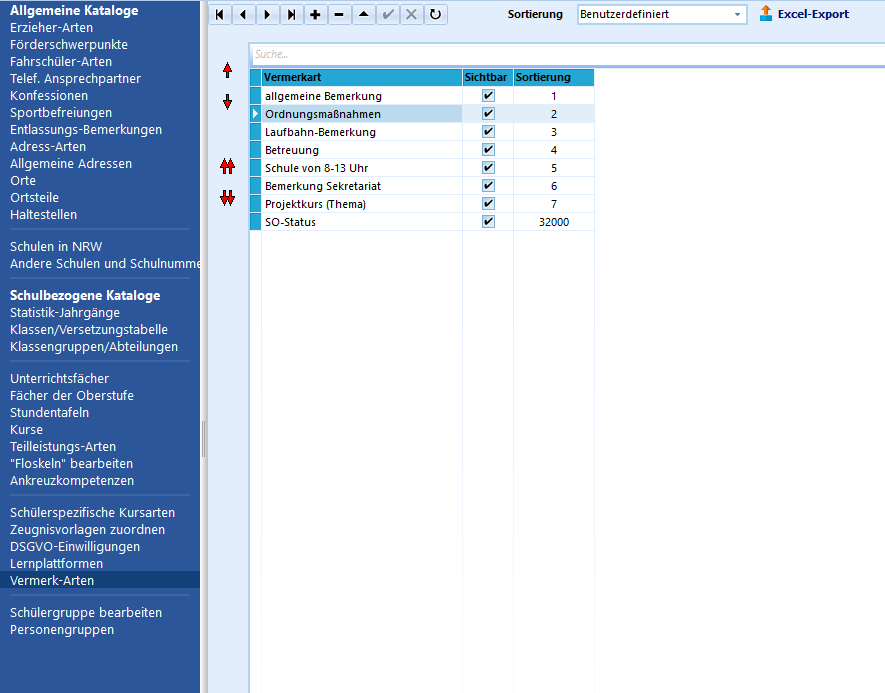Open Schülergruppe bearbeiten entry
885x693 pixels.
point(86,612)
